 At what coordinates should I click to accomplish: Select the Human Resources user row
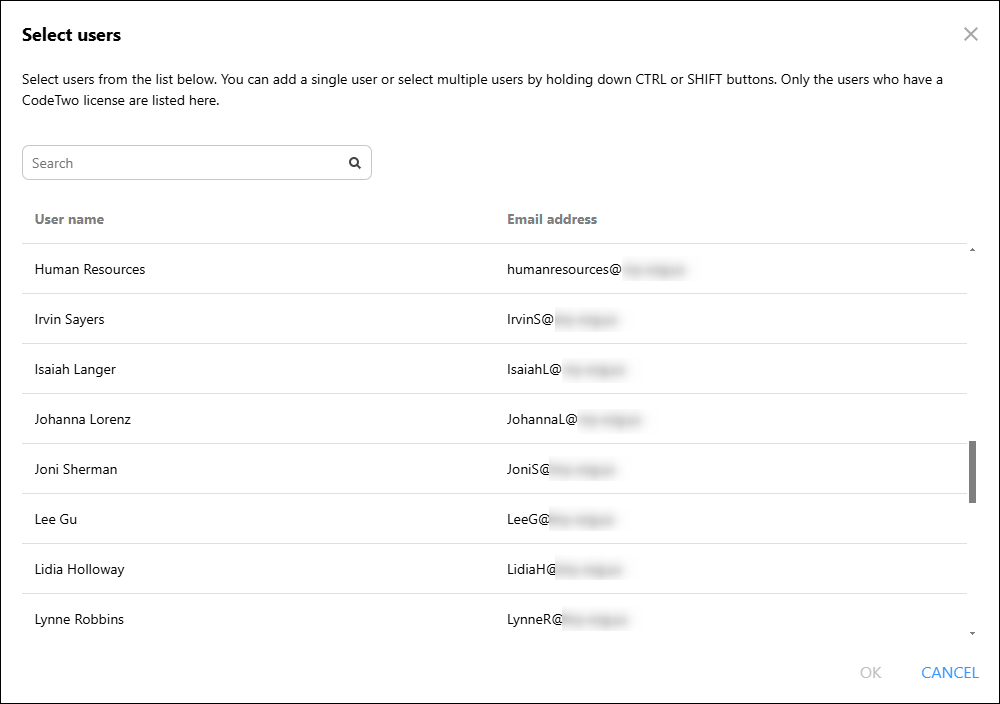(494, 269)
